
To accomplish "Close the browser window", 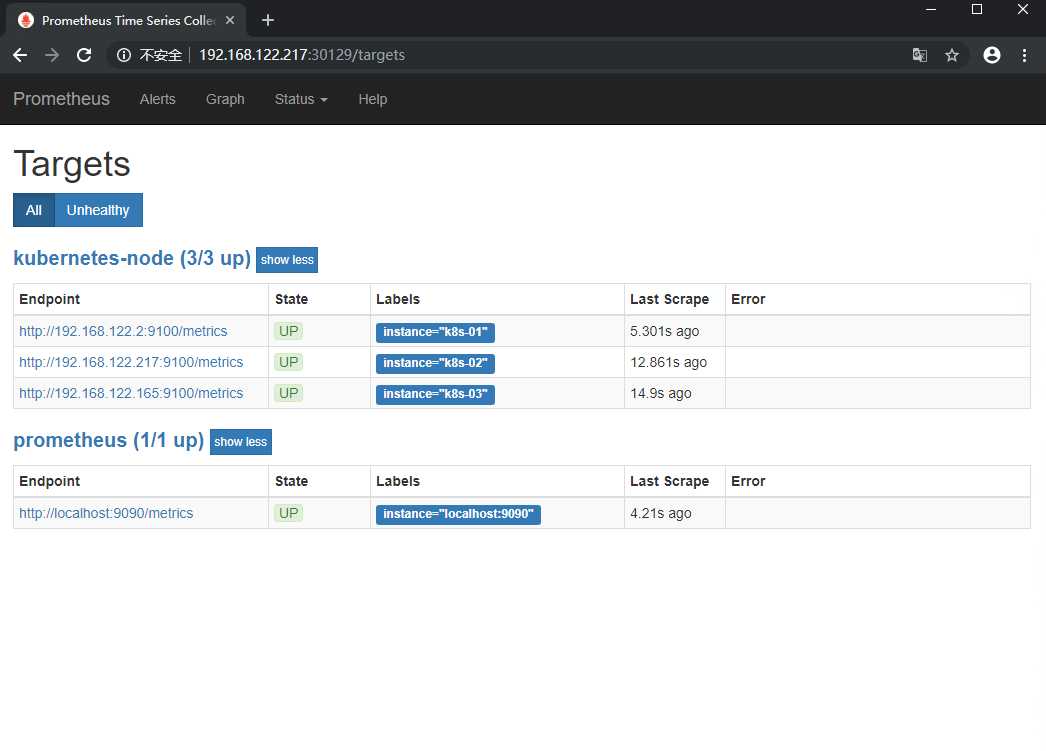I will tap(1023, 9).
